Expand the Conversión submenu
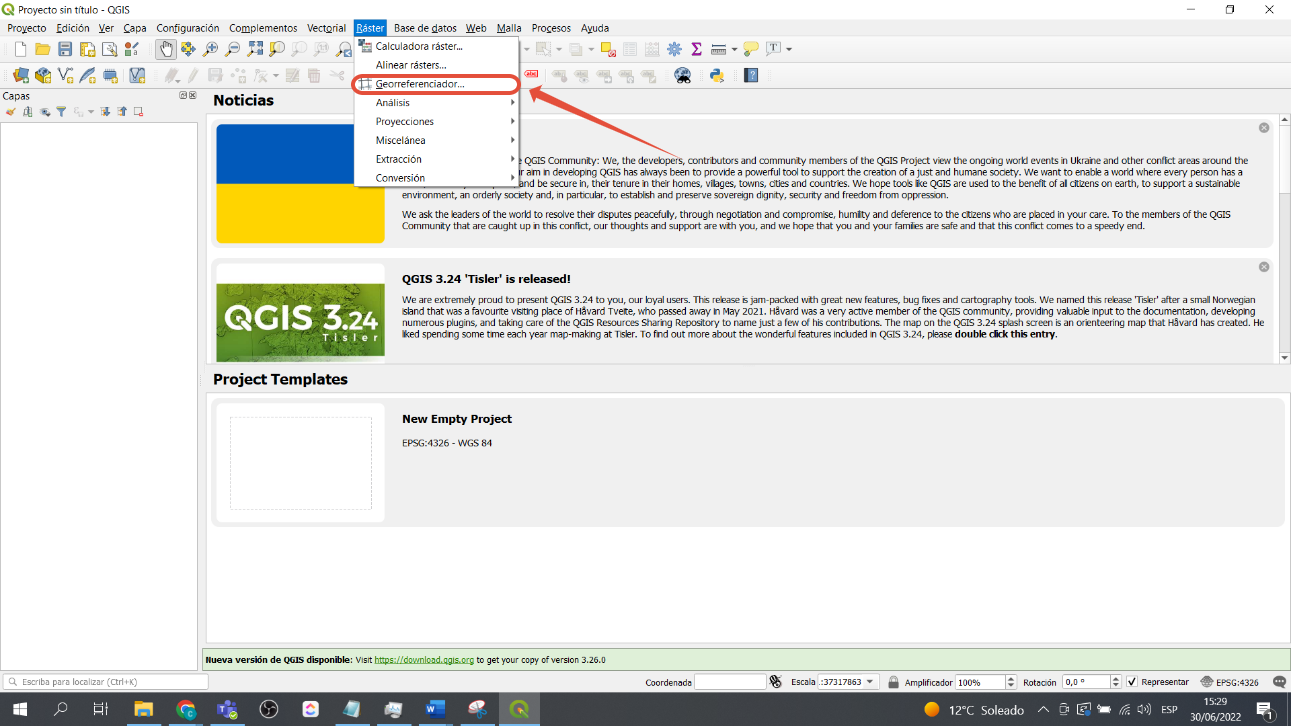Viewport: 1291px width, 726px height. tap(436, 178)
